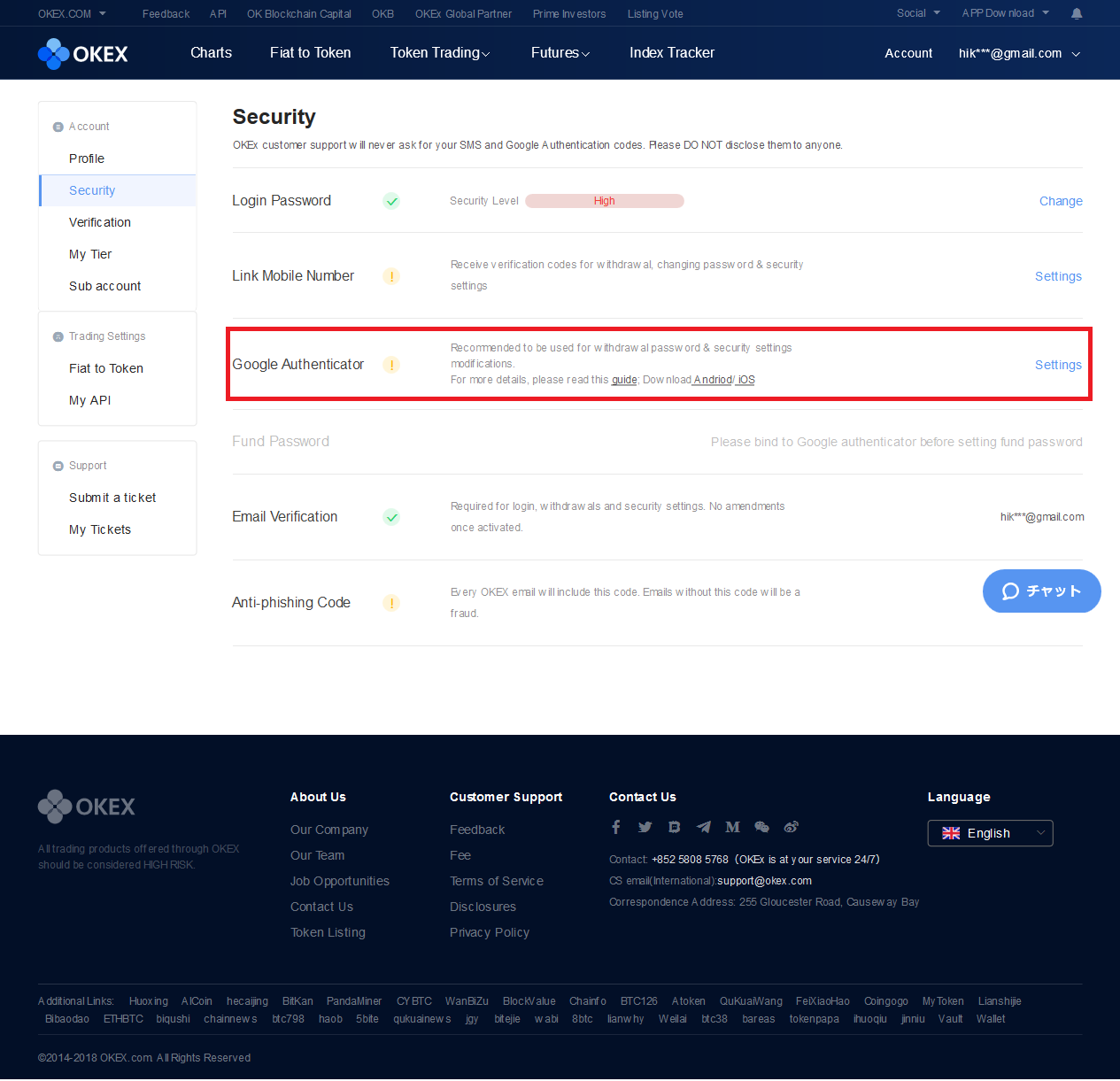Select Profile in the sidebar
This screenshot has width=1120, height=1081.
coord(87,158)
